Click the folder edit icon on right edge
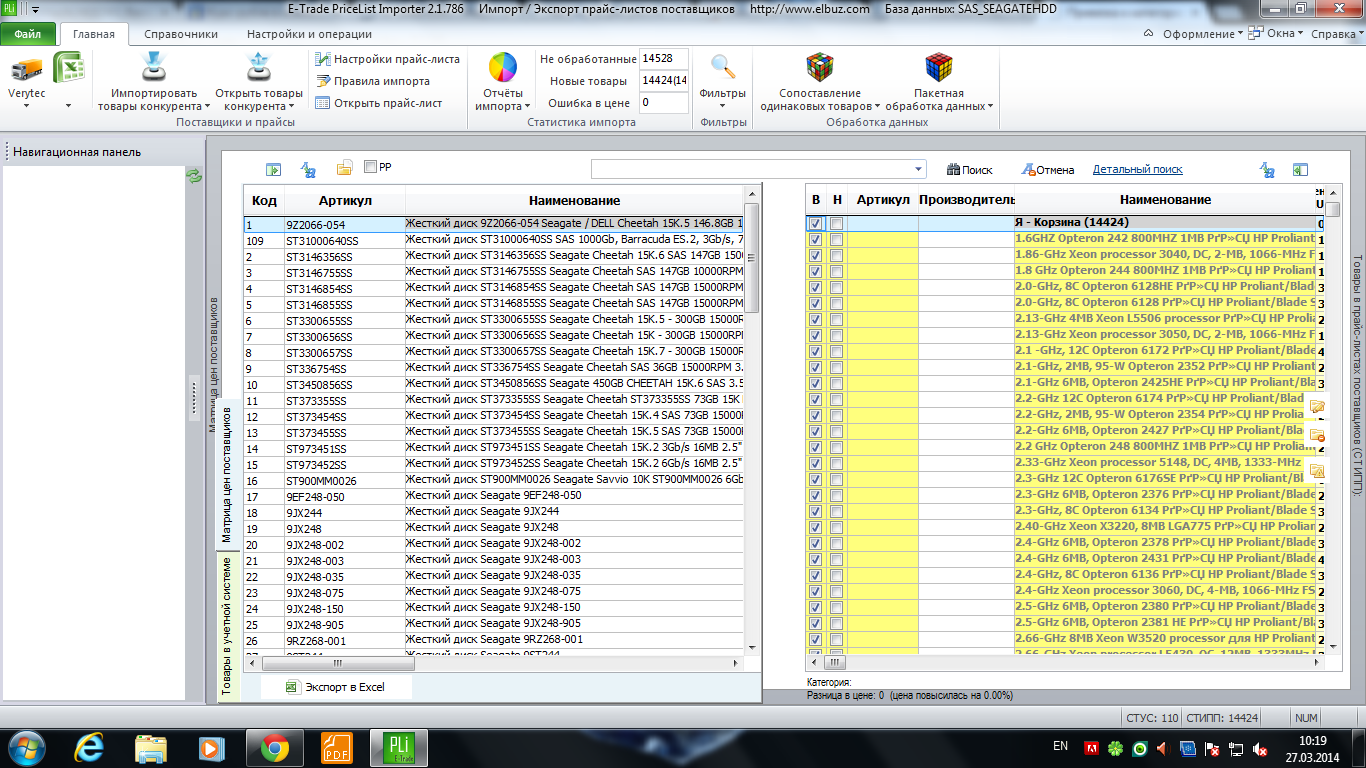 [x=1317, y=407]
